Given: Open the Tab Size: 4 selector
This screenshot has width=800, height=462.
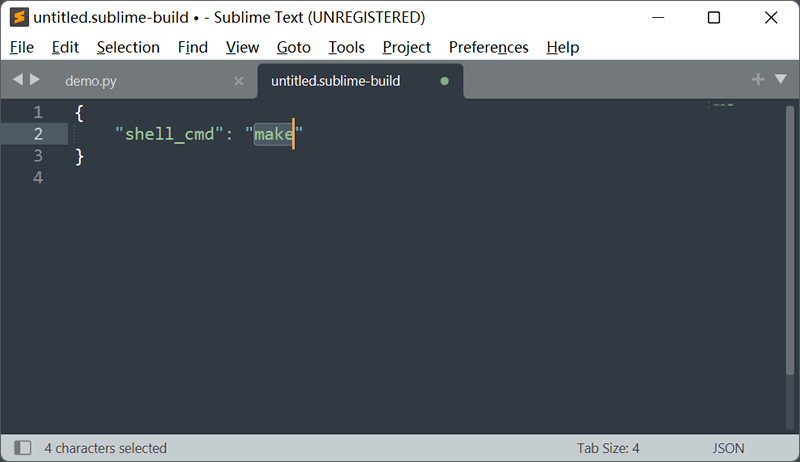Looking at the screenshot, I should 608,448.
